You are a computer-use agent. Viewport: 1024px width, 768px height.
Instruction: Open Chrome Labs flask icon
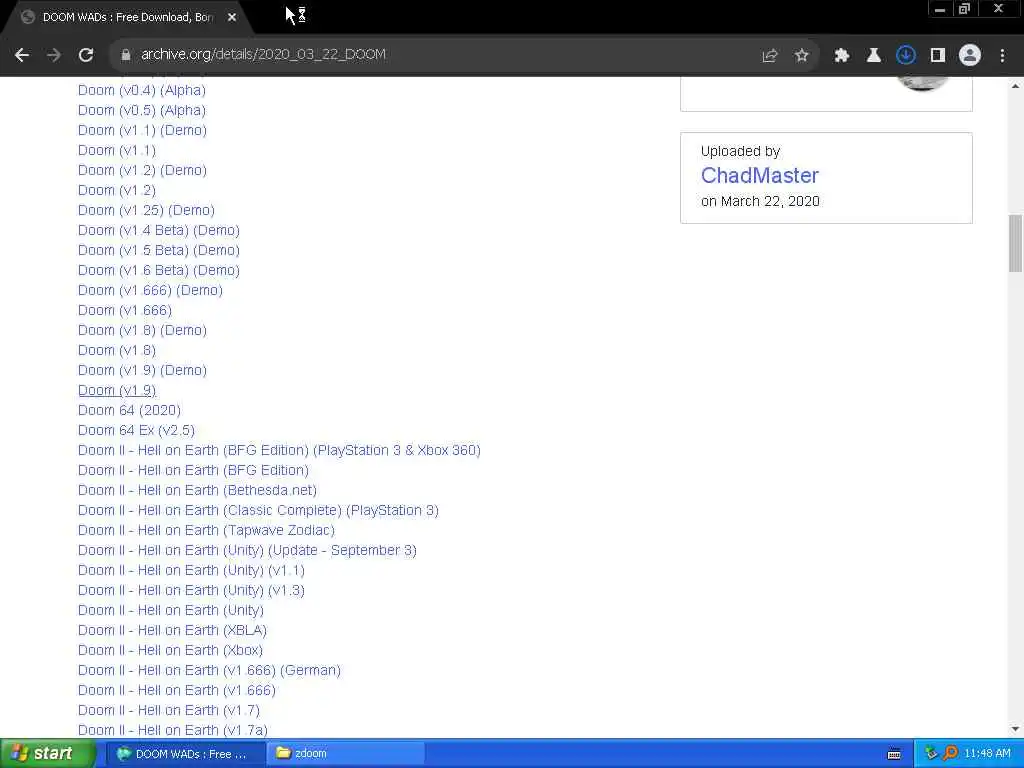873,56
